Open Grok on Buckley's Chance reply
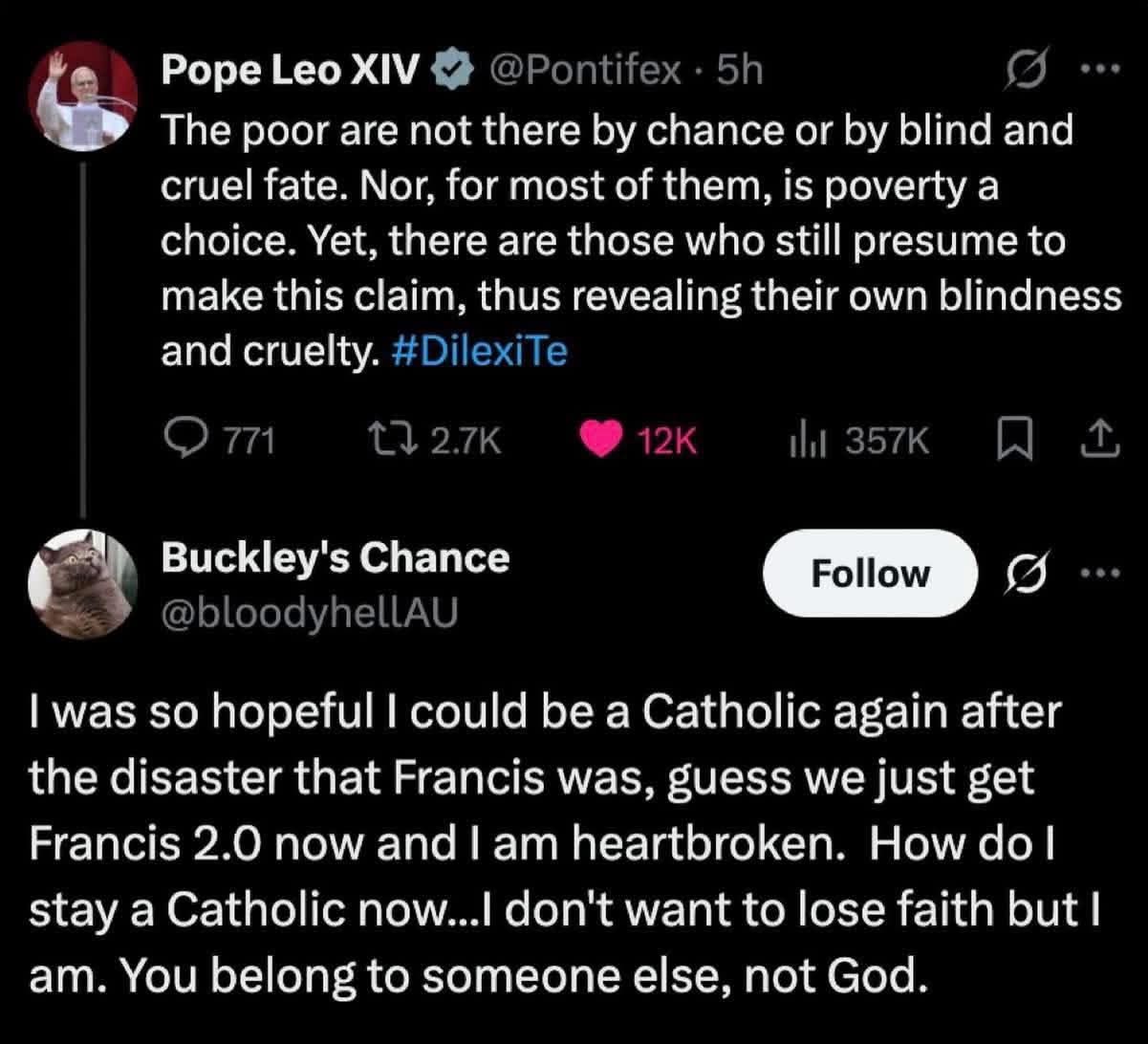The image size is (1148, 1044). coord(1024,573)
